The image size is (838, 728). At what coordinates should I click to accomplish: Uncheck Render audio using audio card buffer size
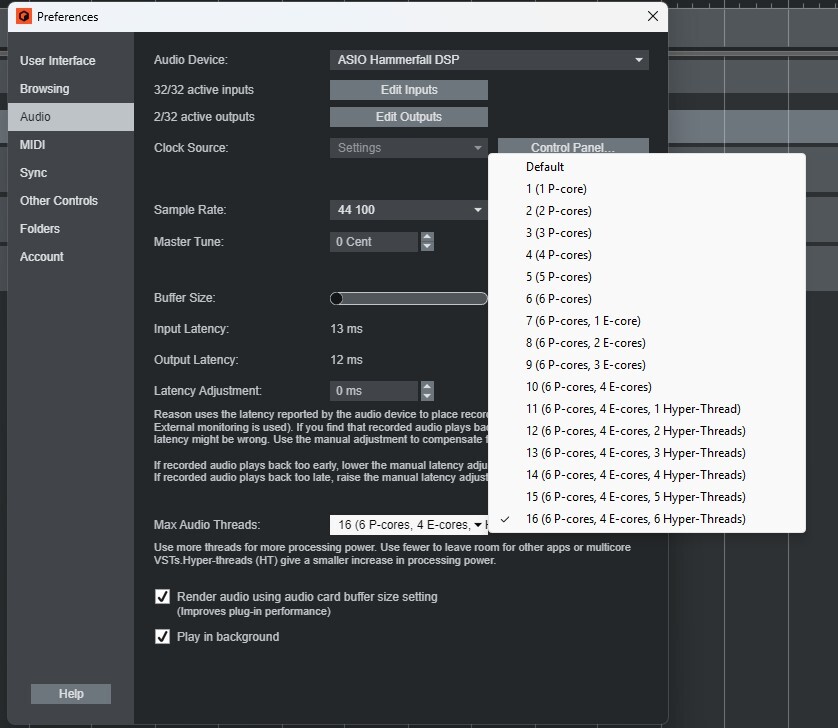162,596
